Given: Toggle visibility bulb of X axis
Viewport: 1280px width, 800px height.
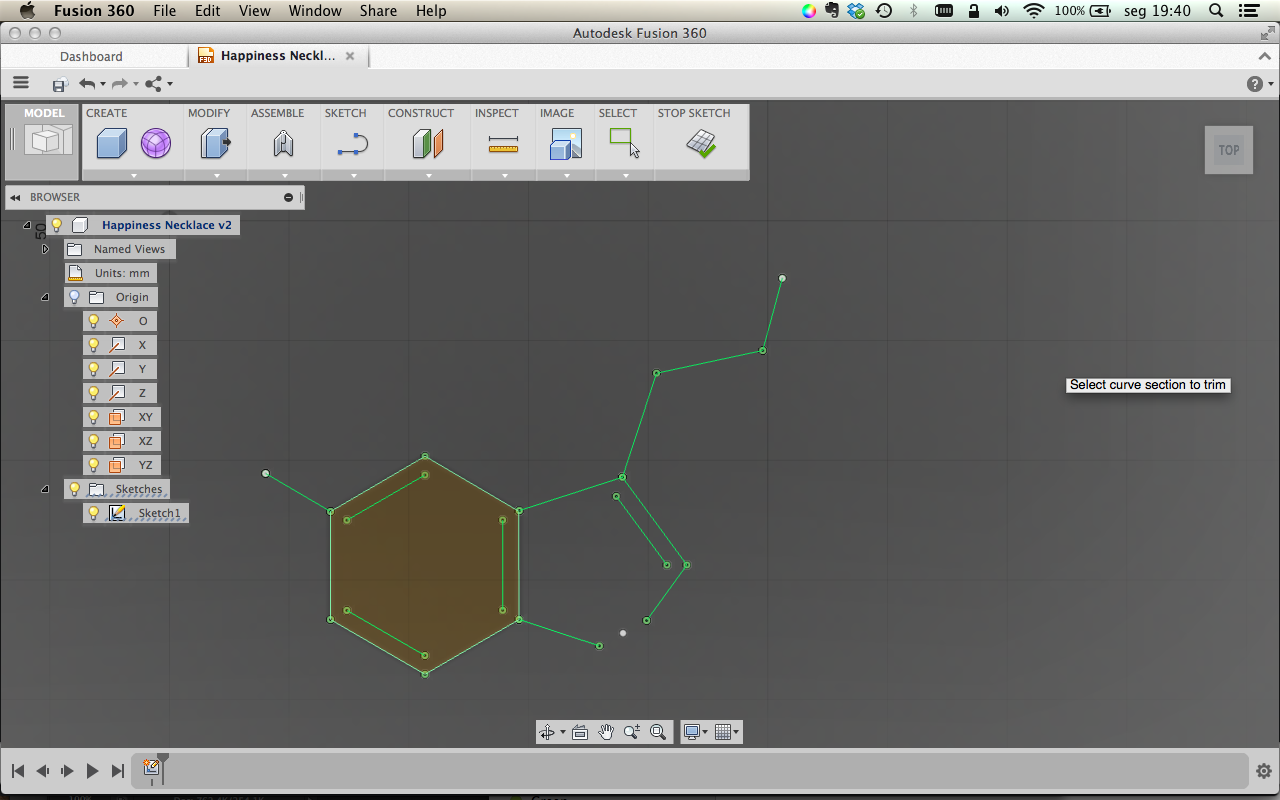Looking at the screenshot, I should coord(94,345).
